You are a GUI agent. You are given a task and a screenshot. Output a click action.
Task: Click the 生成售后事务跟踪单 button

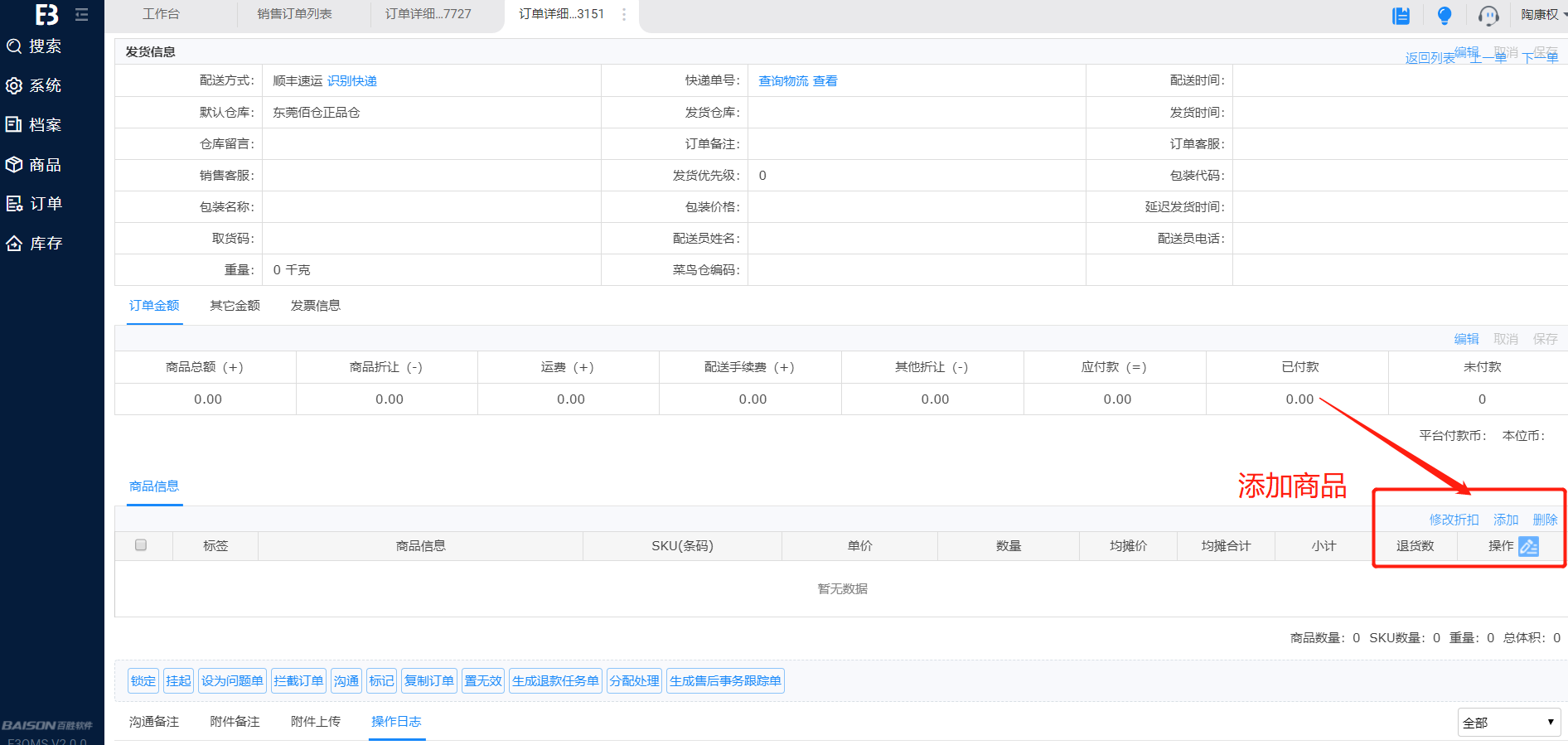[x=725, y=681]
